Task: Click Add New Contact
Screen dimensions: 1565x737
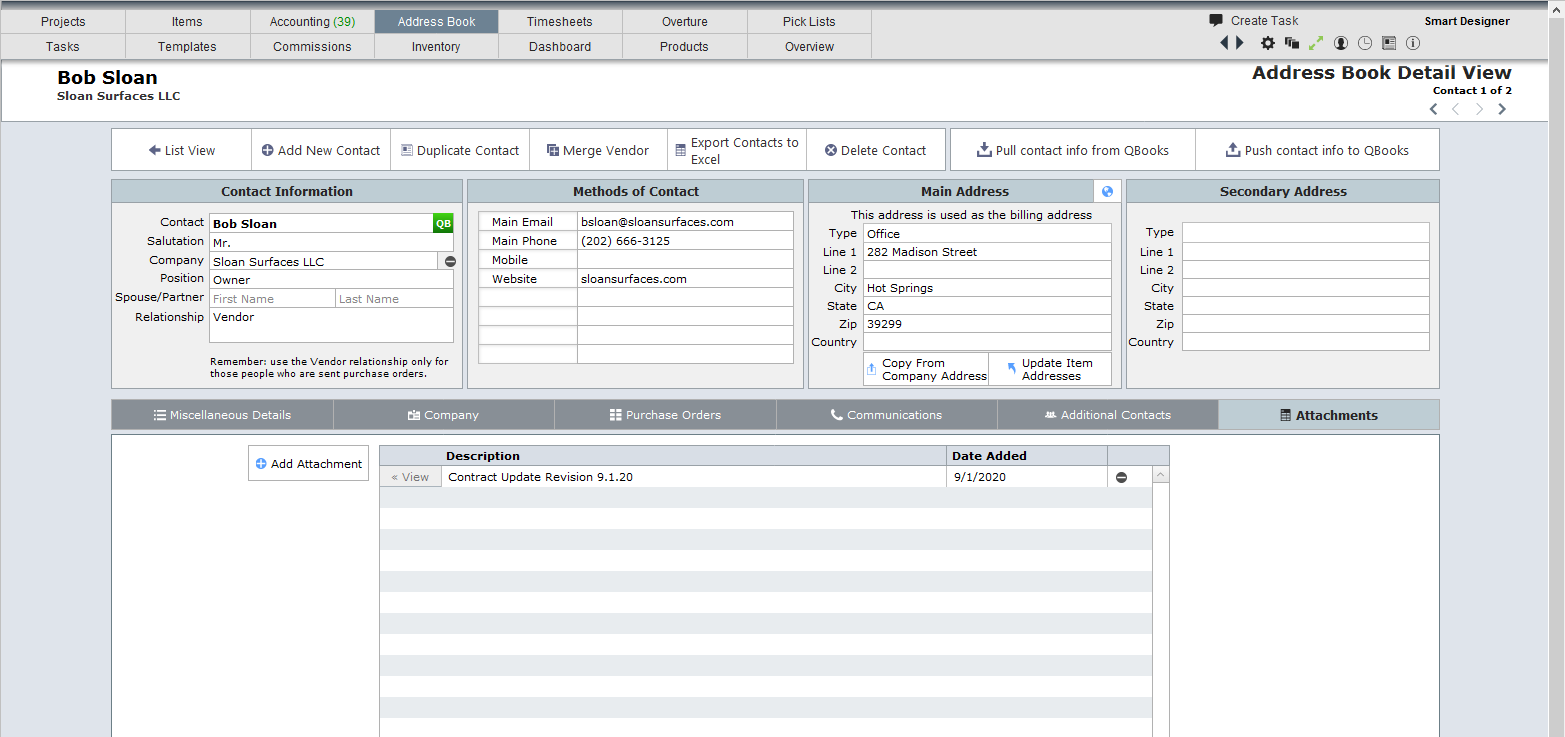Action: [321, 150]
